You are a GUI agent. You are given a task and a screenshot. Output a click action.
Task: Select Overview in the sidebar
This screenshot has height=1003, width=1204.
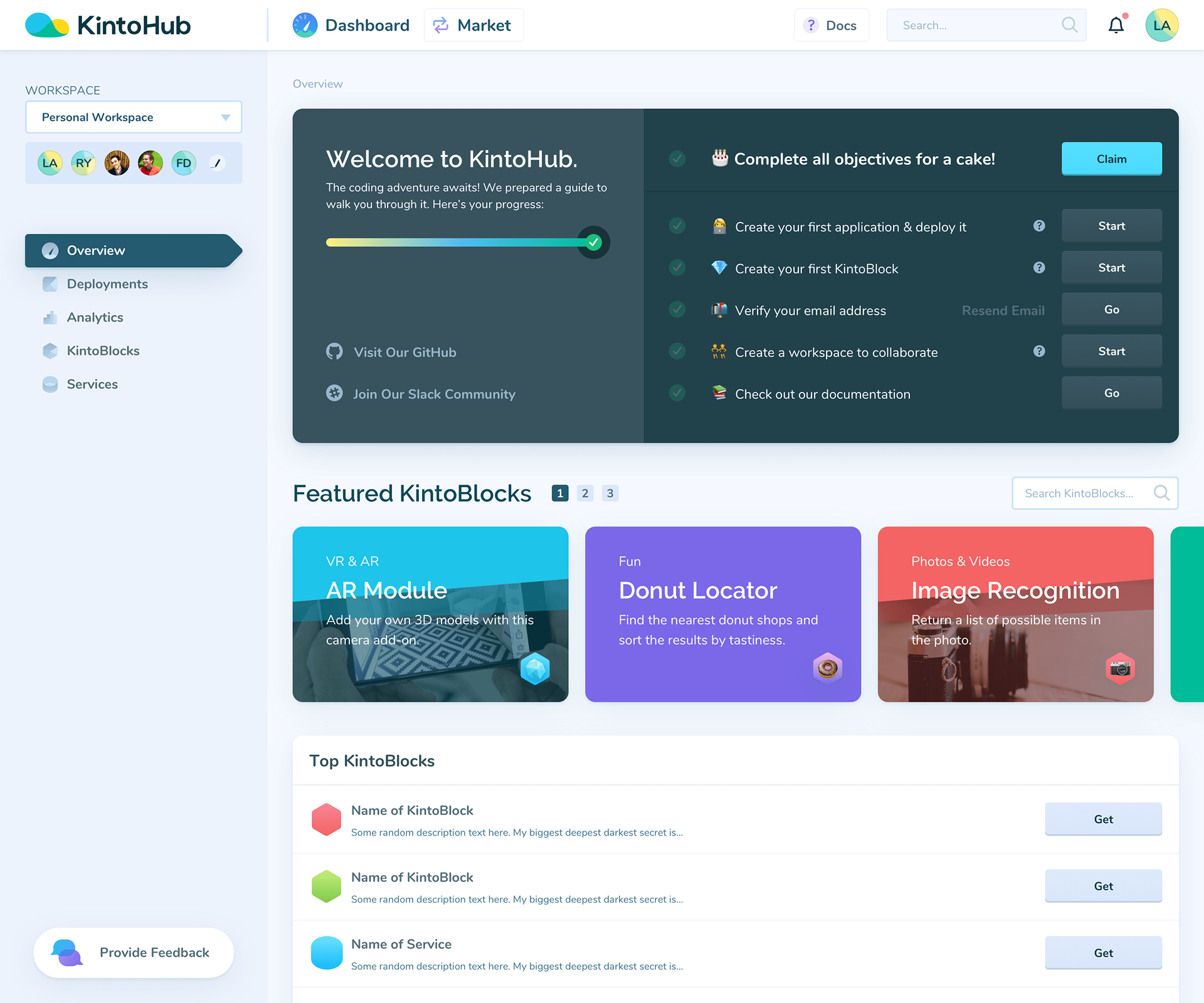click(x=134, y=251)
